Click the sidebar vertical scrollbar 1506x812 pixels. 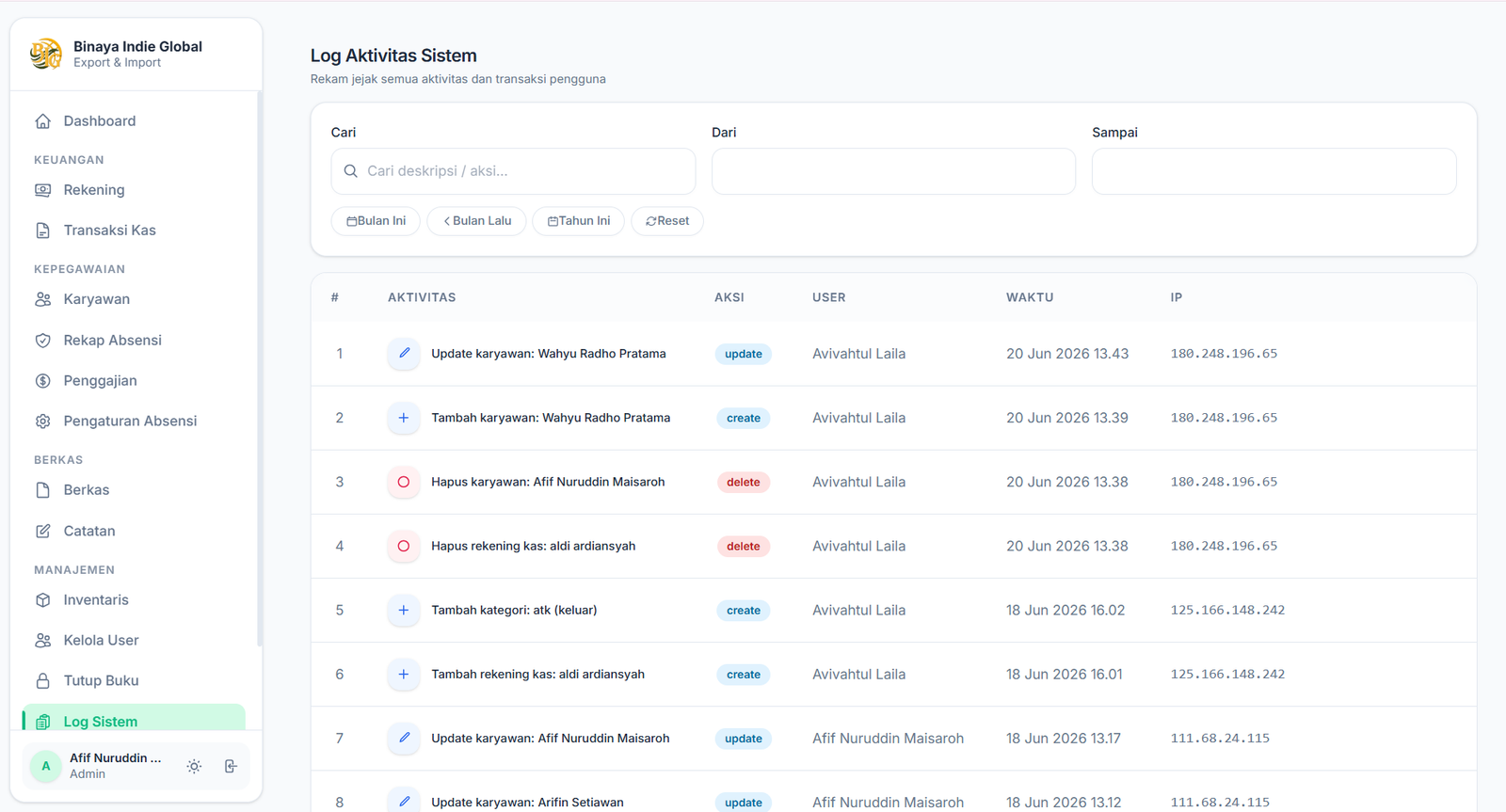[260, 369]
